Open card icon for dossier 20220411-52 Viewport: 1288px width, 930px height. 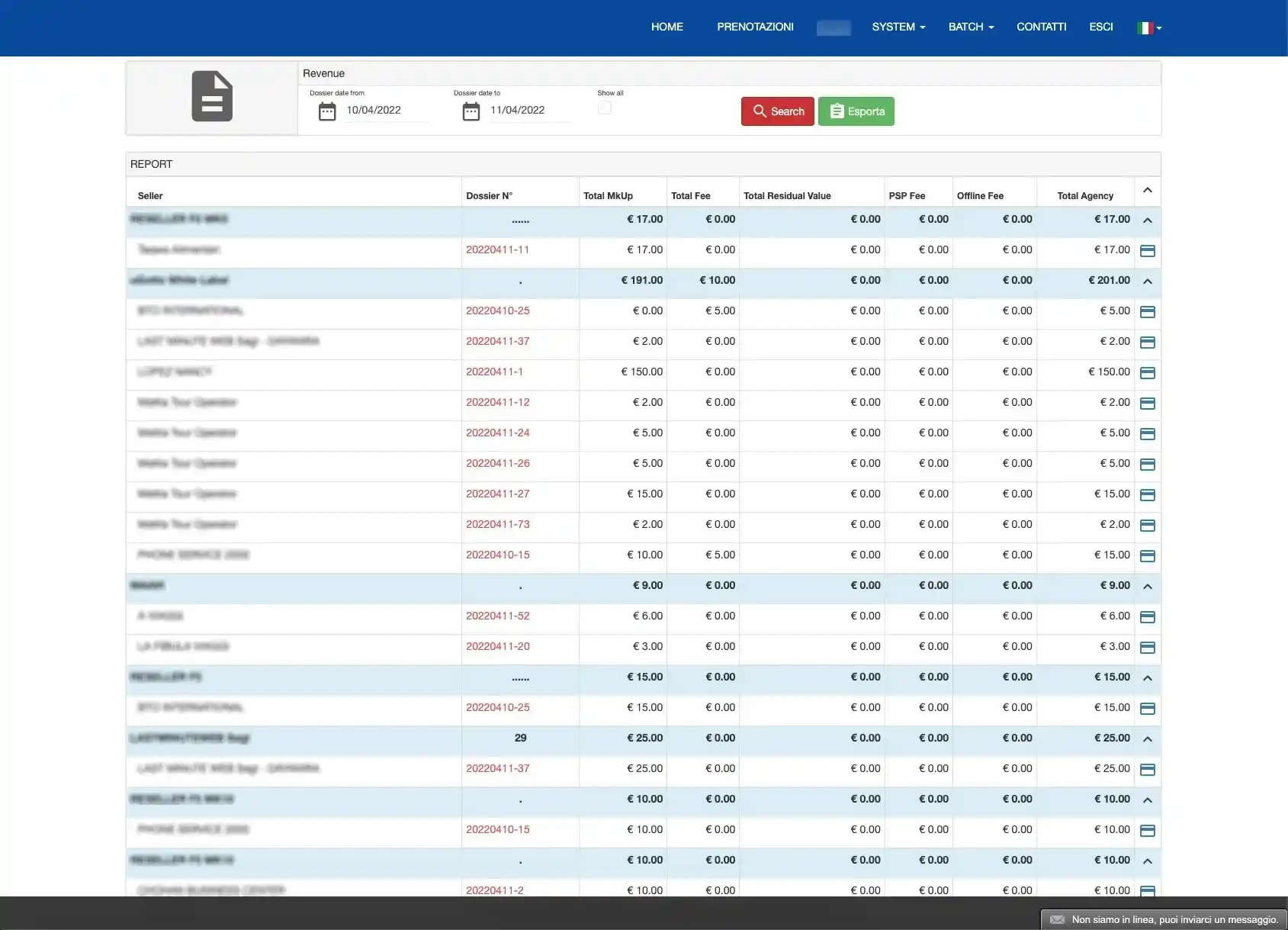coord(1147,617)
